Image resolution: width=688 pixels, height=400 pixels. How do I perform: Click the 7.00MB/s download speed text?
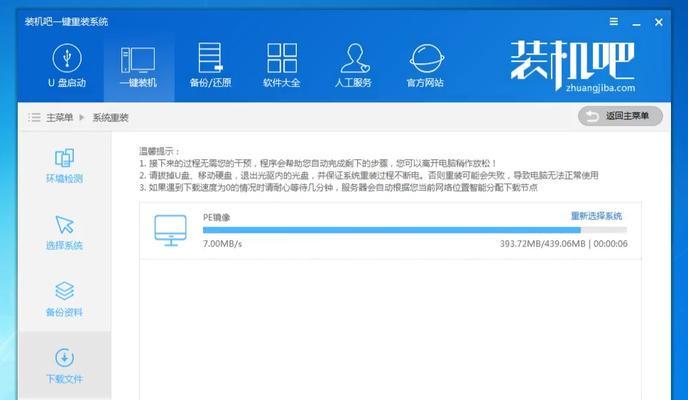(x=222, y=243)
